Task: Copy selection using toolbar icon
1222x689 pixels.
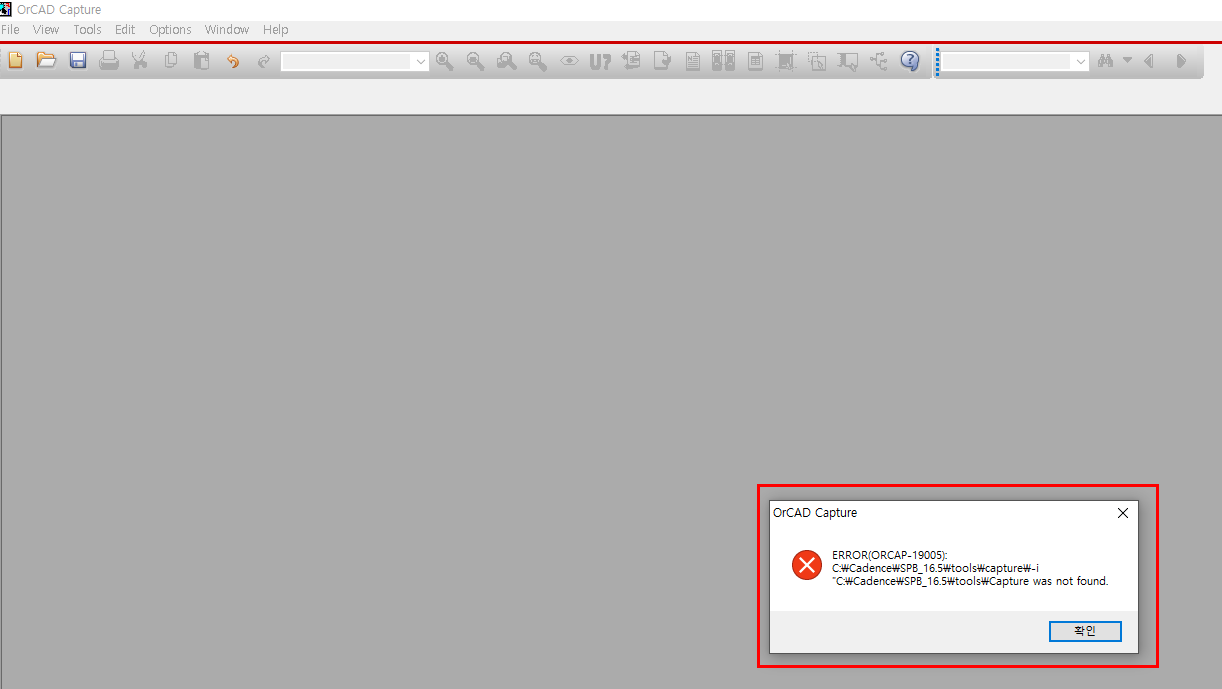Action: (171, 61)
